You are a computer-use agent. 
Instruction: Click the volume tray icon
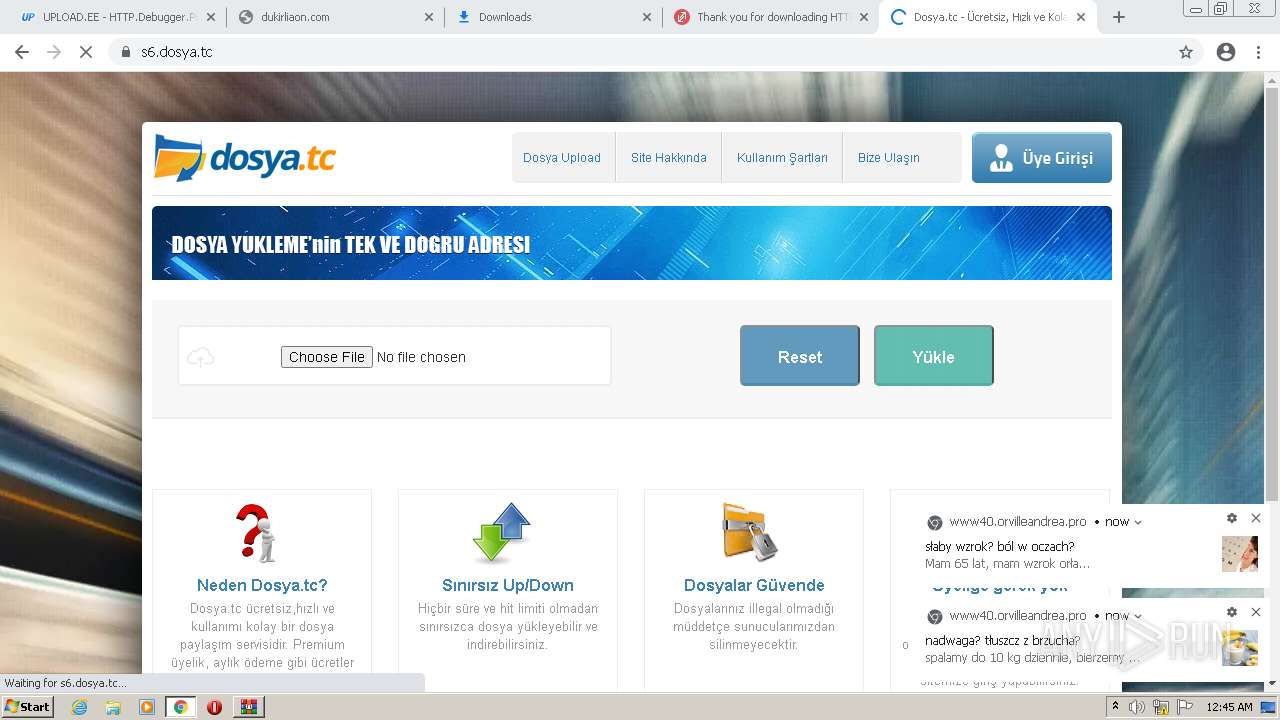click(1137, 707)
